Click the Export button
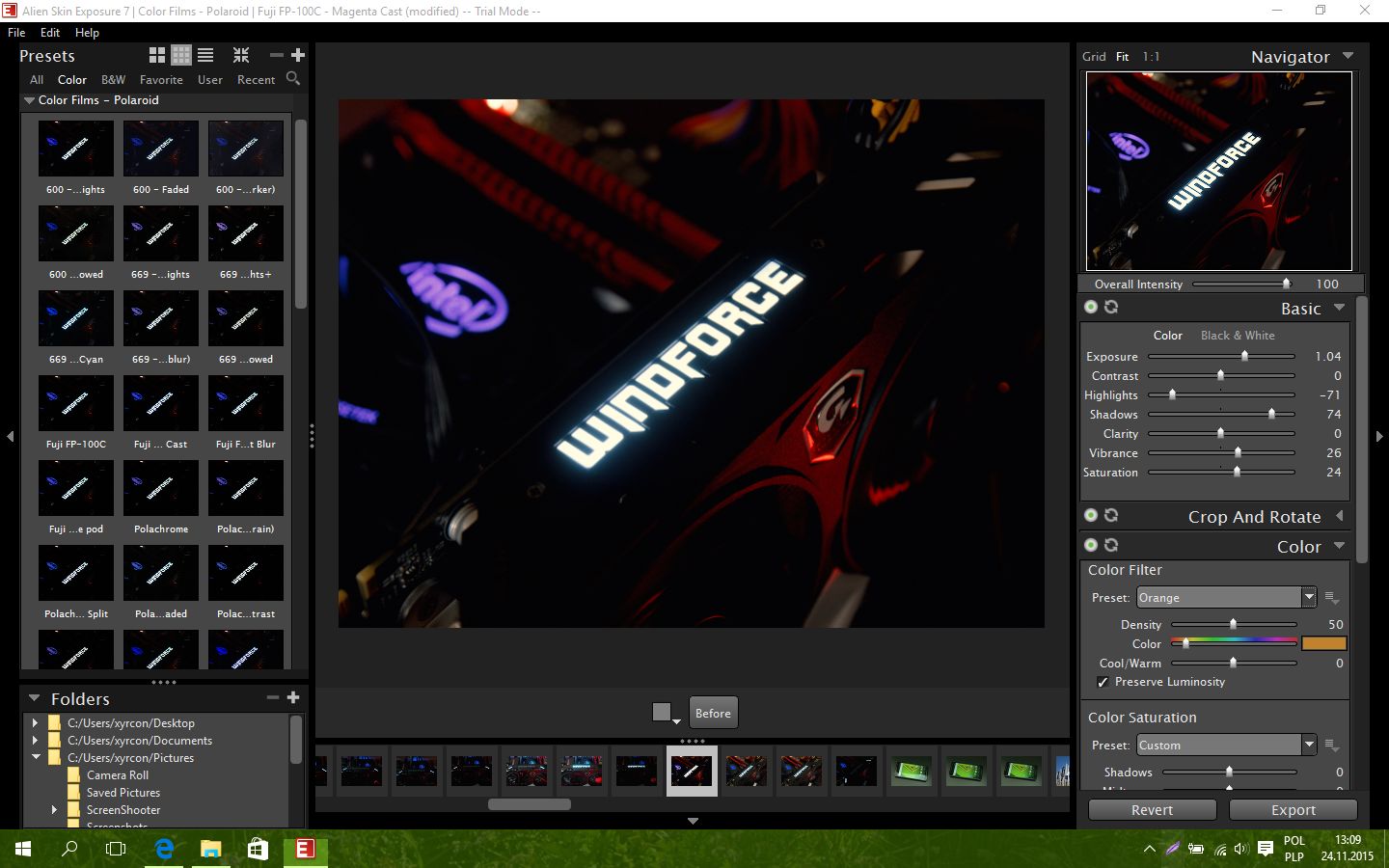 coord(1293,810)
